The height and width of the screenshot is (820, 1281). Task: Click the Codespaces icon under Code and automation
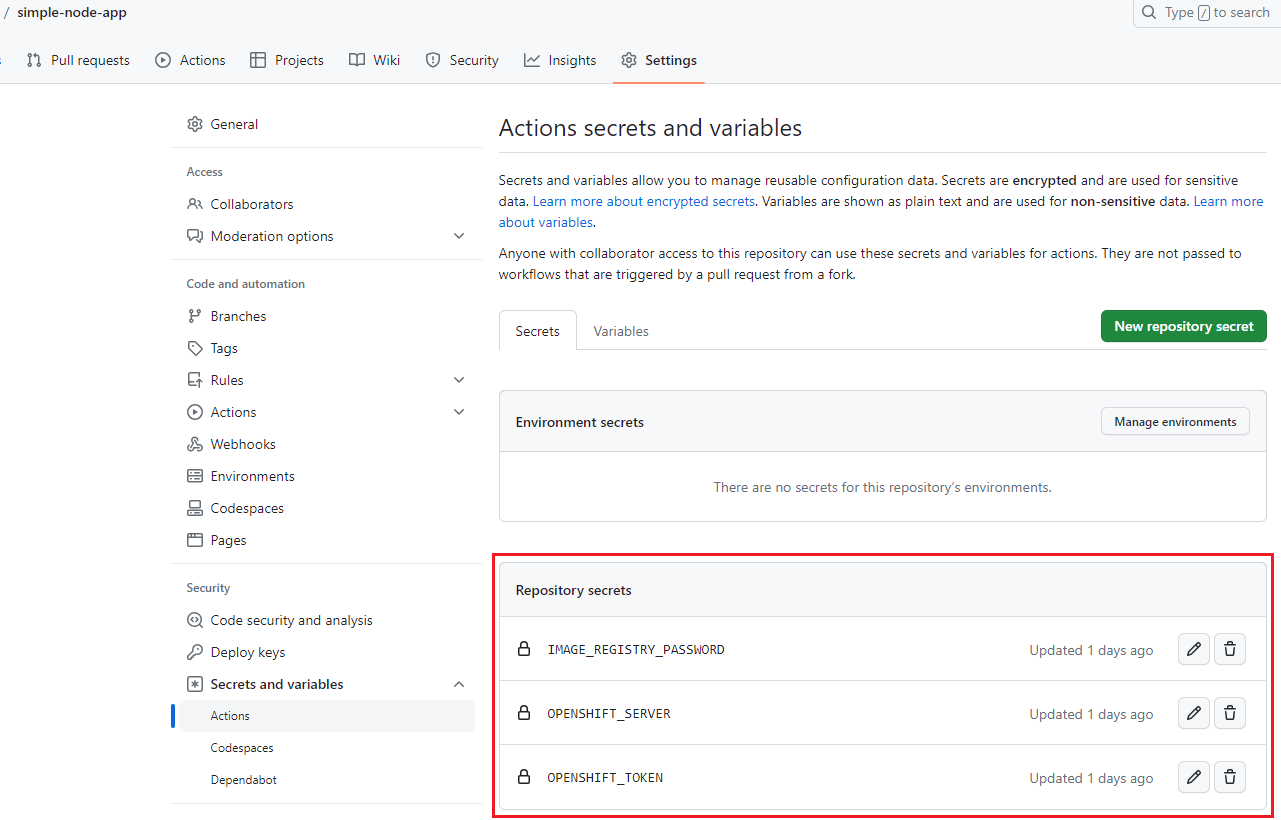195,508
